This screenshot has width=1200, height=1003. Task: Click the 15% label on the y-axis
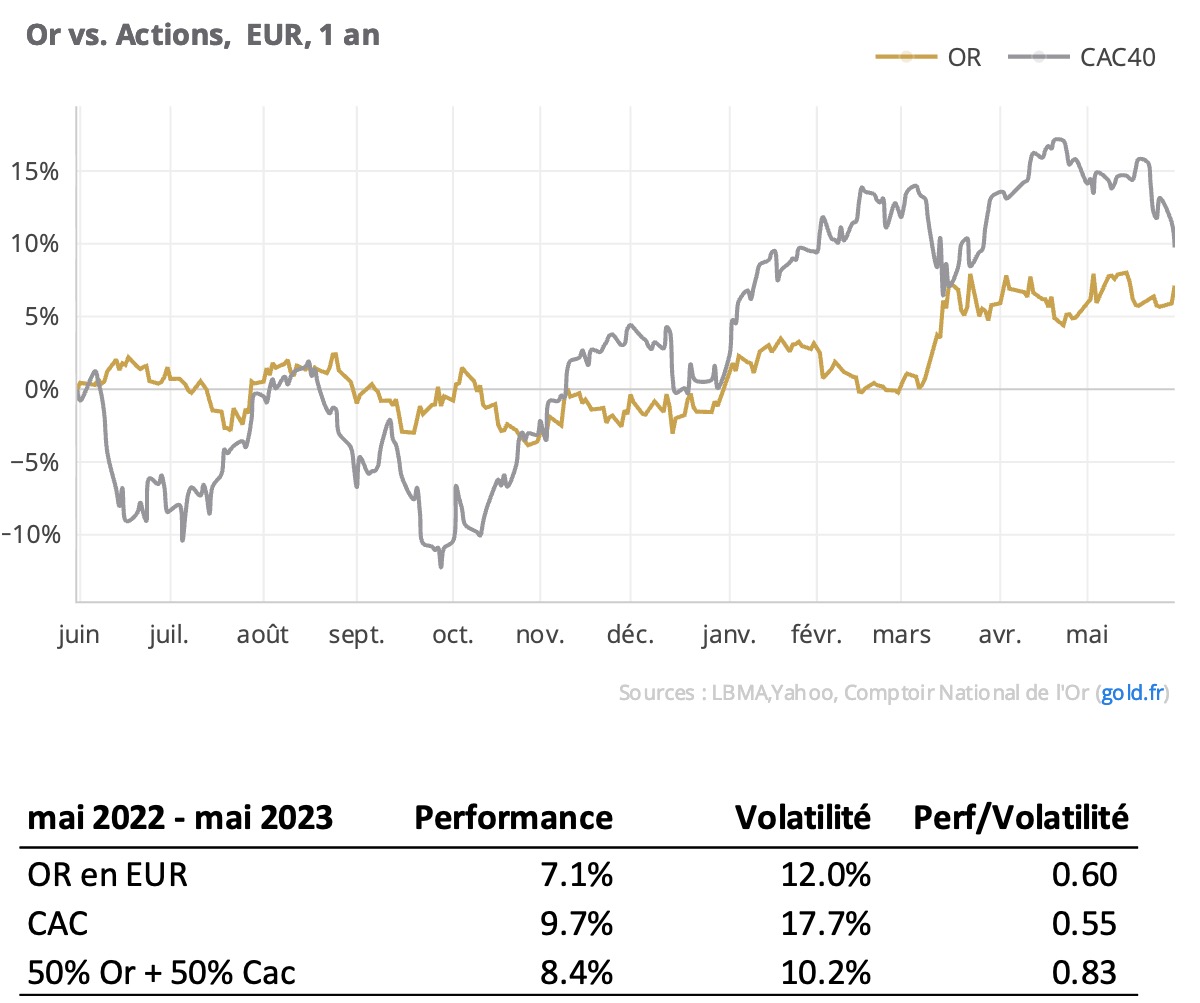coord(35,171)
